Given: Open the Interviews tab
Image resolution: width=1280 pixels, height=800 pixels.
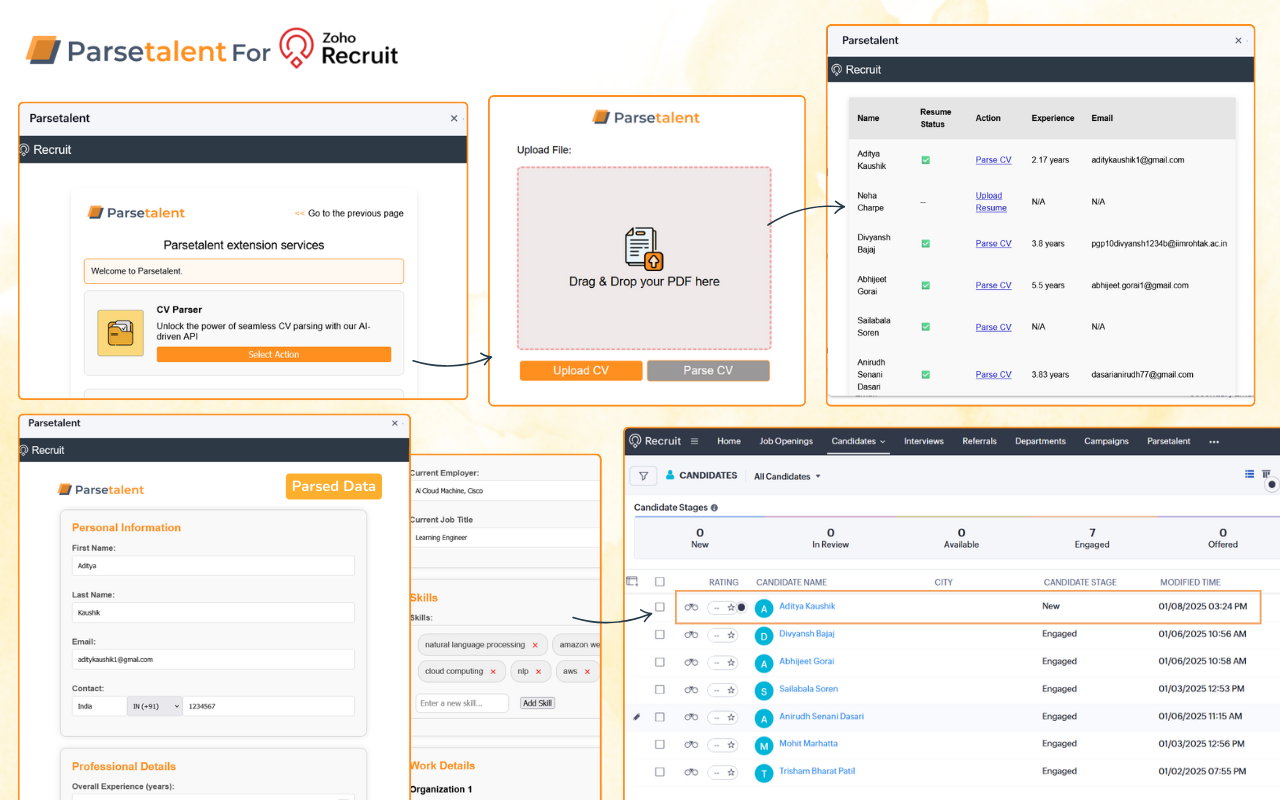Looking at the screenshot, I should (924, 441).
